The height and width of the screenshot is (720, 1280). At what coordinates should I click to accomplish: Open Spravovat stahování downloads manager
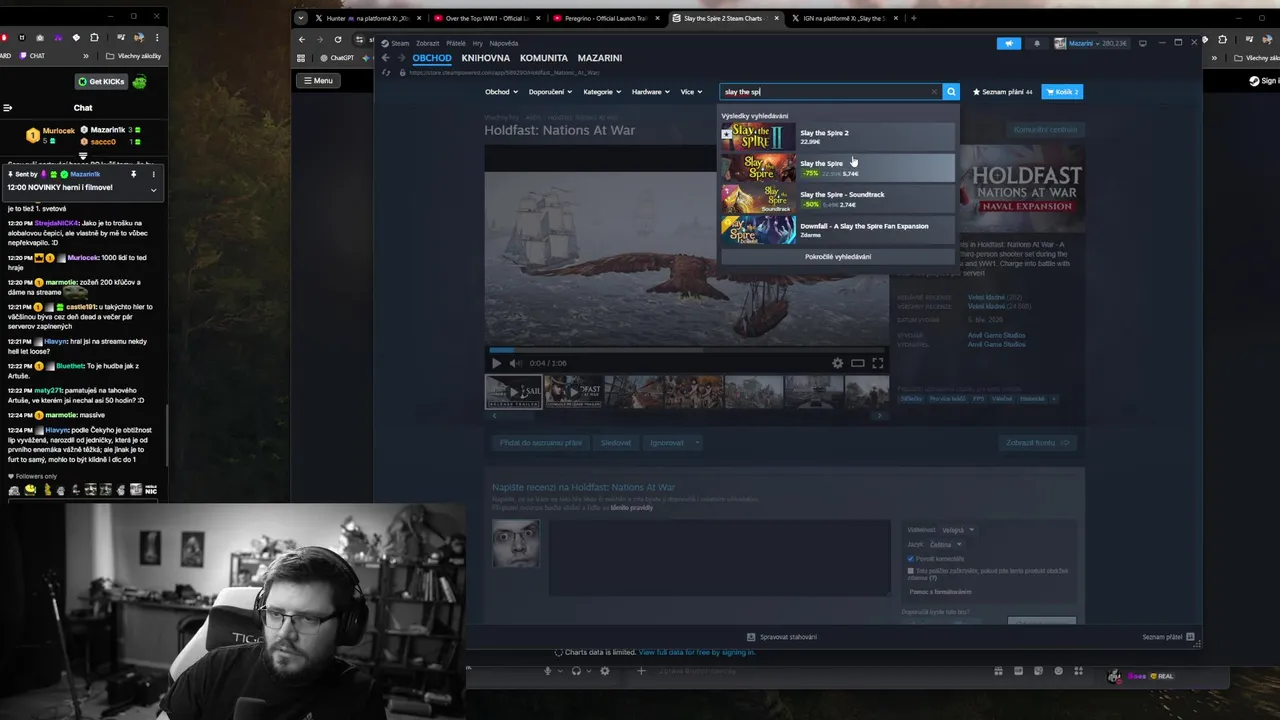coord(782,637)
